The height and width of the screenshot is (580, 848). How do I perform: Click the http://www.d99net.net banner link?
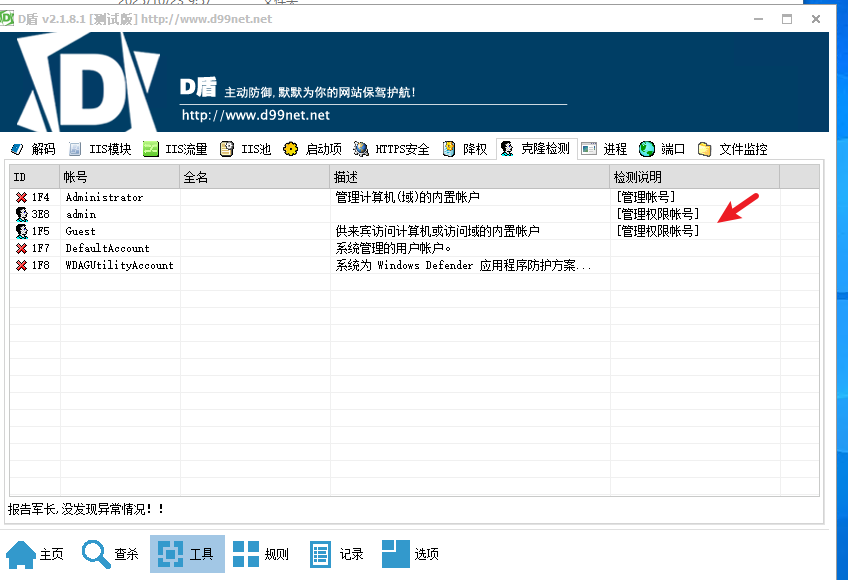(x=256, y=115)
